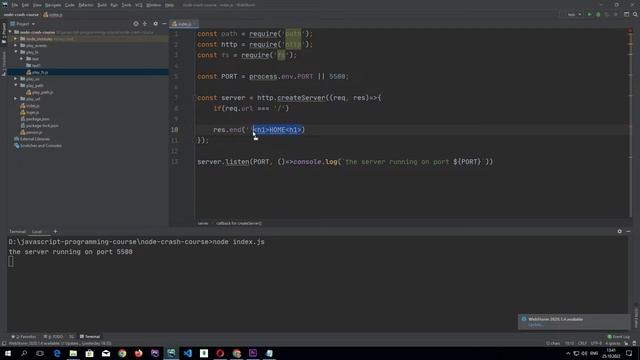Click the selected <h1>HOME<h1> text
This screenshot has width=640, height=360.
(x=277, y=130)
